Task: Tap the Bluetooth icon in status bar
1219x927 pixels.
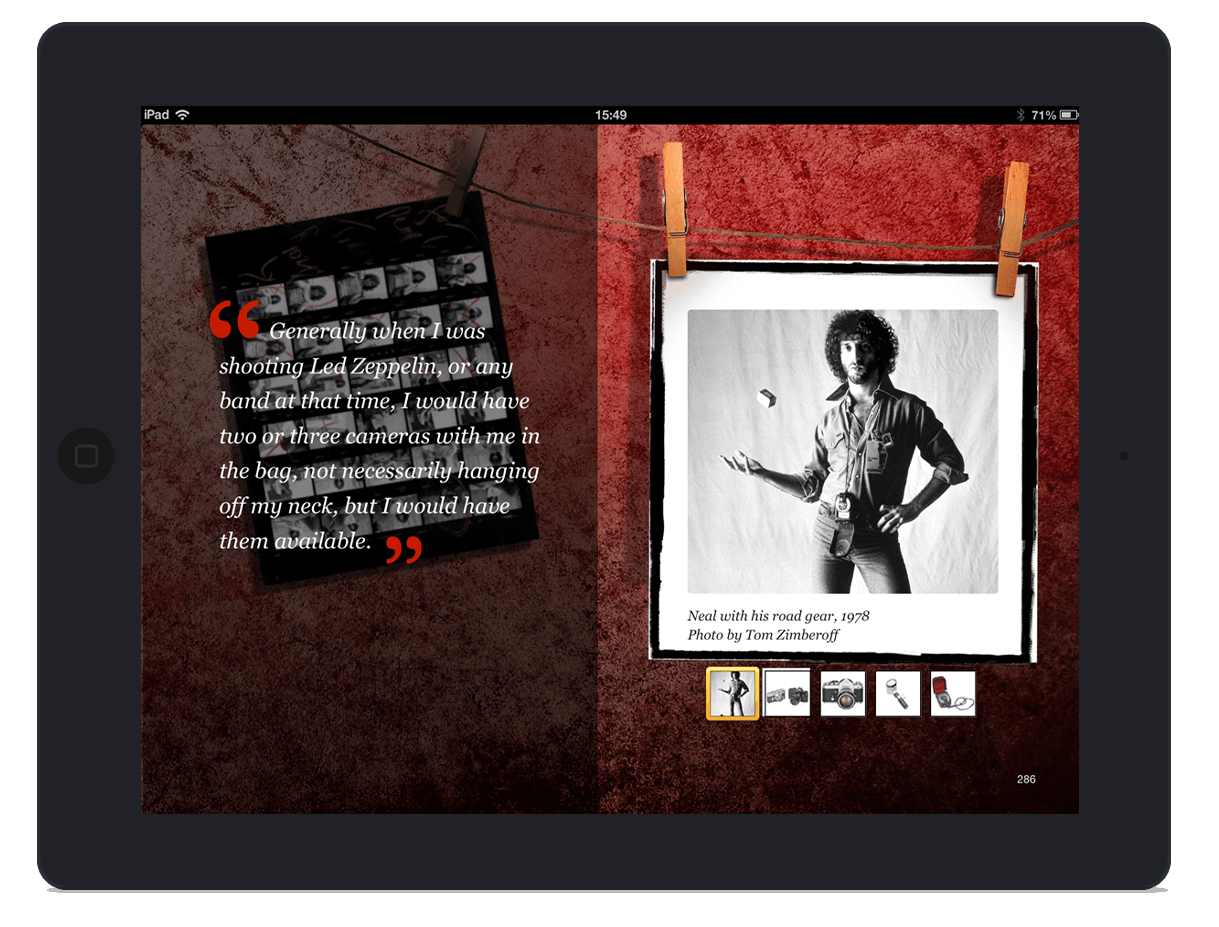Action: [x=1020, y=115]
